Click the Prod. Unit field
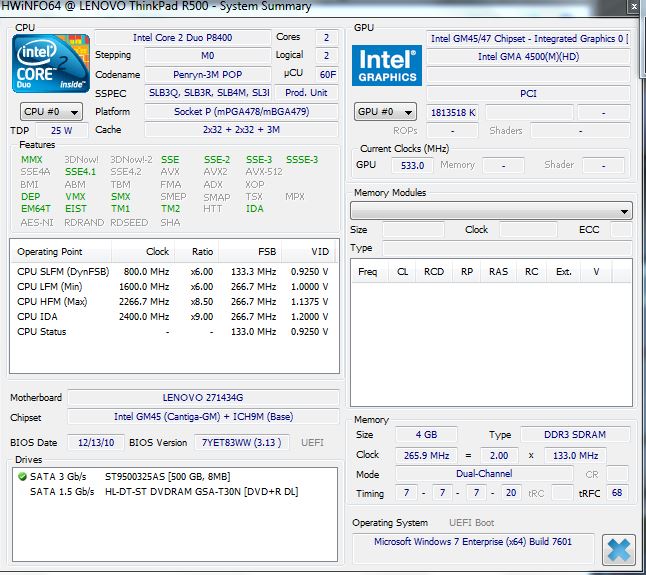 [x=306, y=93]
